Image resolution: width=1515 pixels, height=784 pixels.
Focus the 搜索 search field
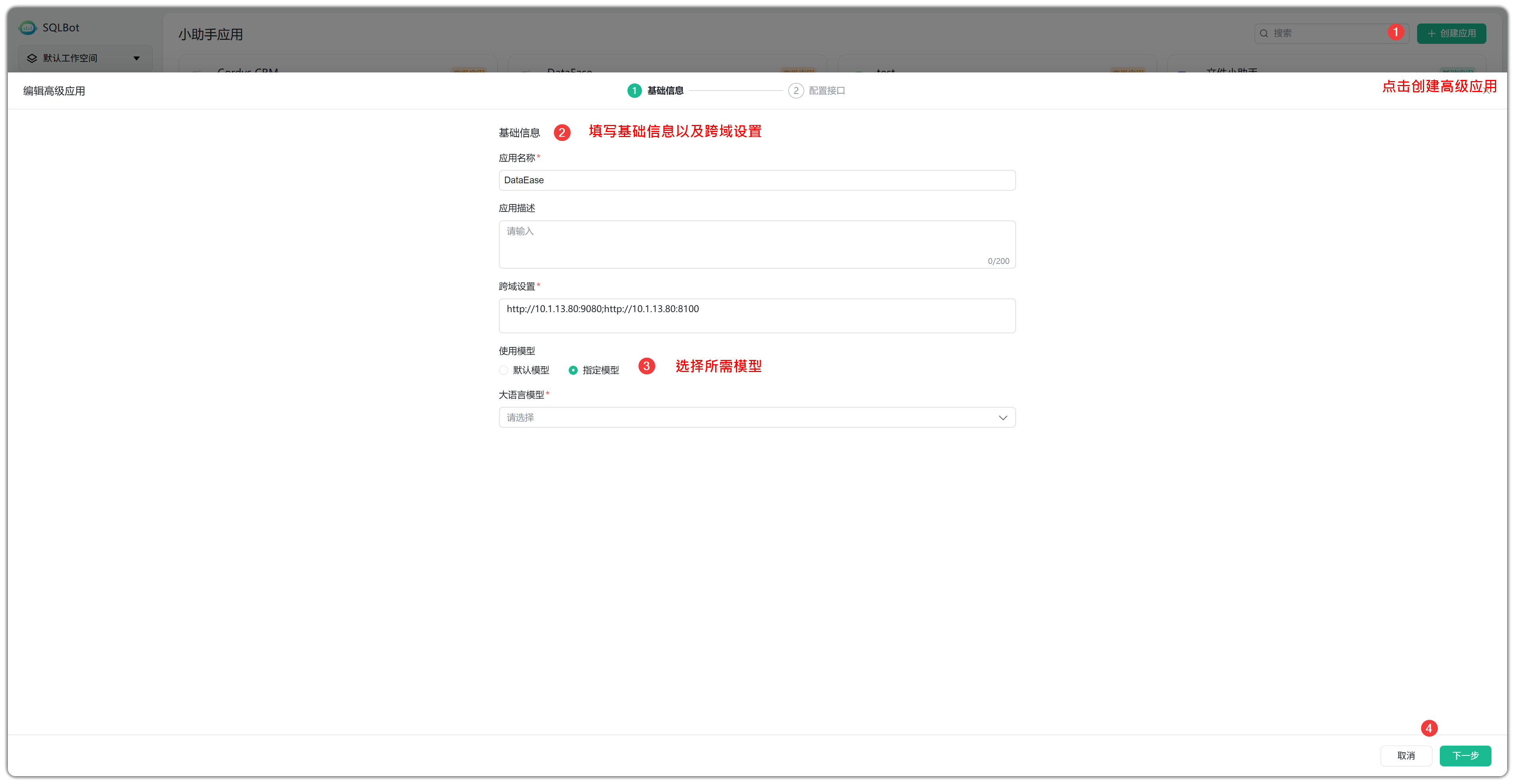(1332, 34)
